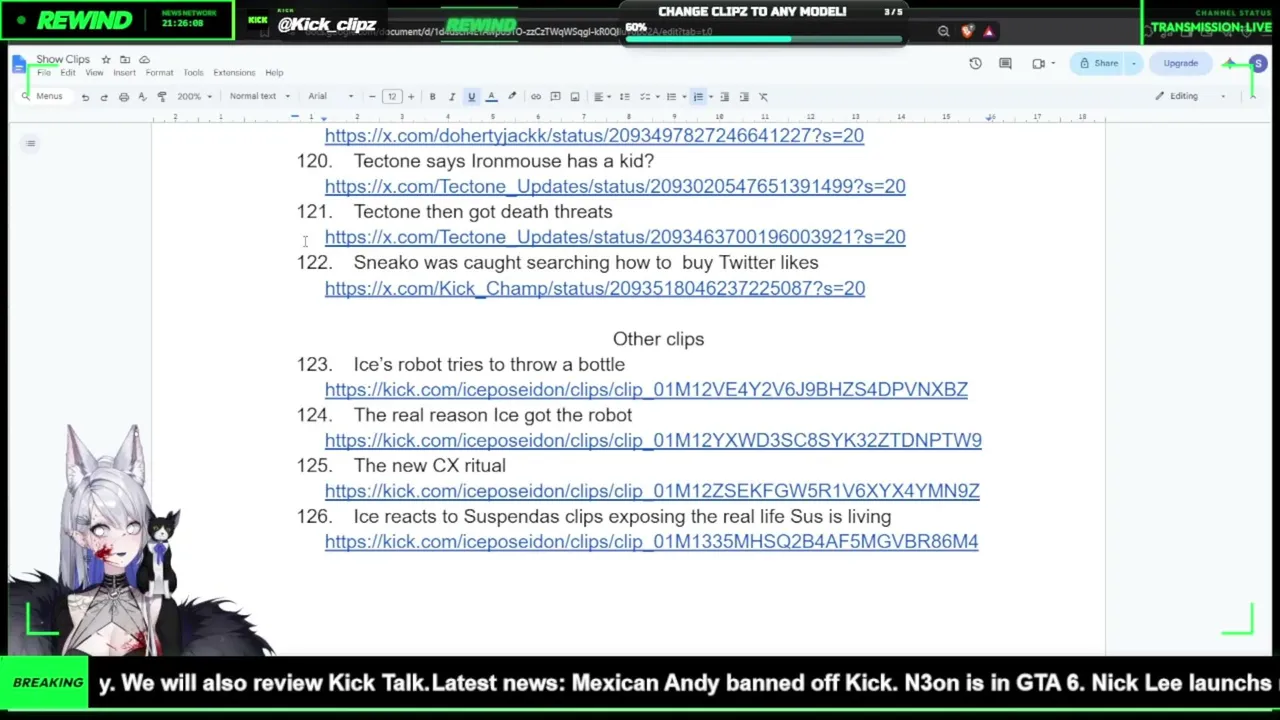Show the document outline panel
The height and width of the screenshot is (720, 1280).
pyautogui.click(x=31, y=144)
